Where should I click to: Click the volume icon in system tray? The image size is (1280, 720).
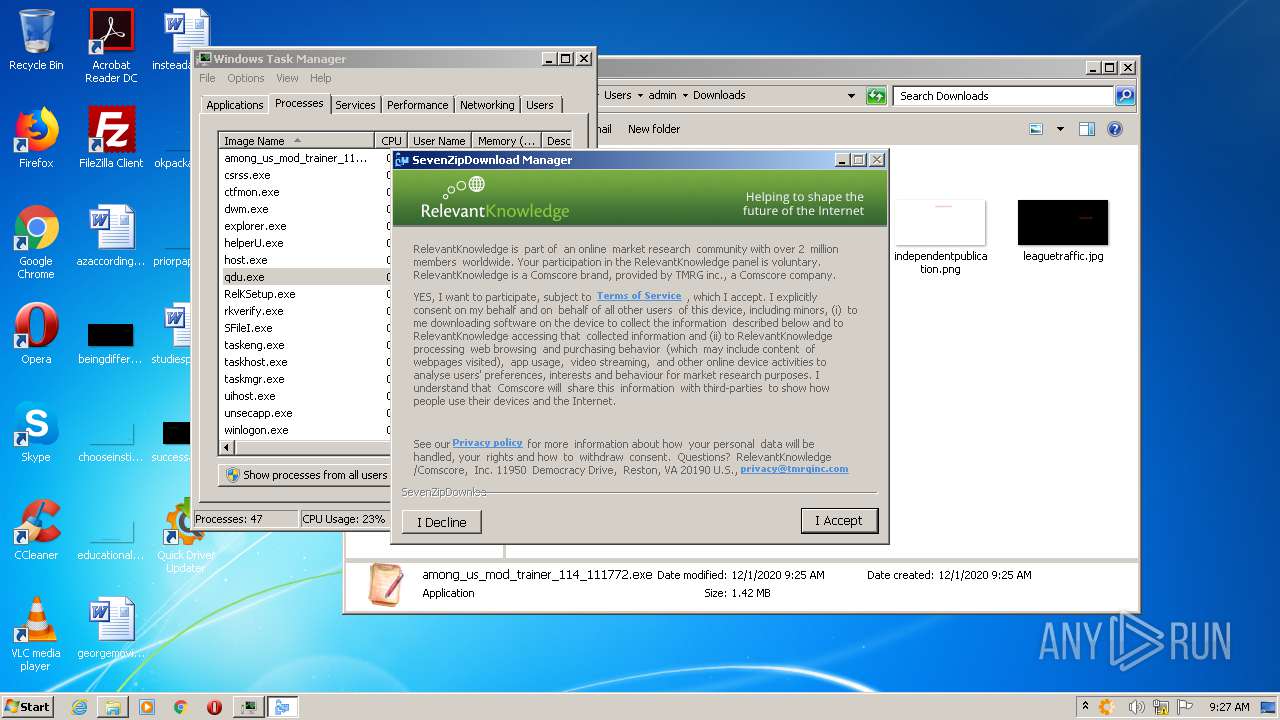[1135, 707]
